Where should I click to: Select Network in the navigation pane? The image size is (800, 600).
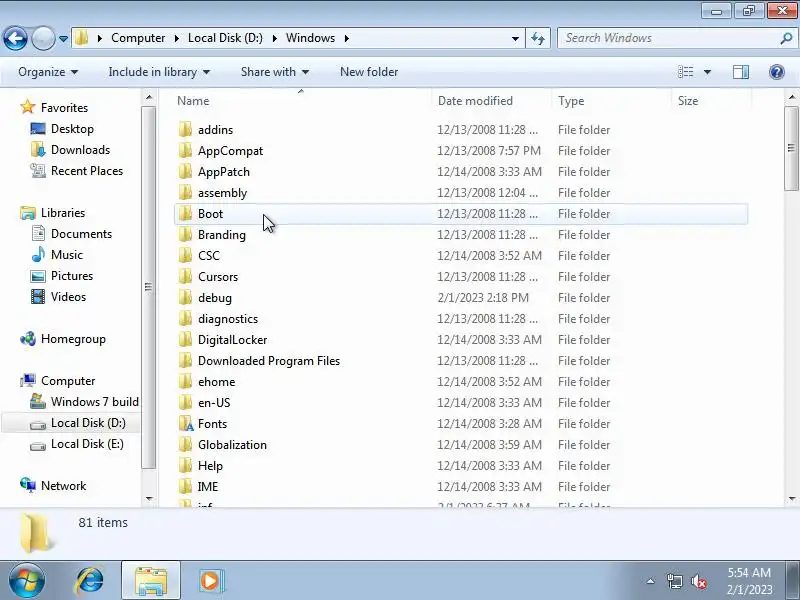coord(63,486)
